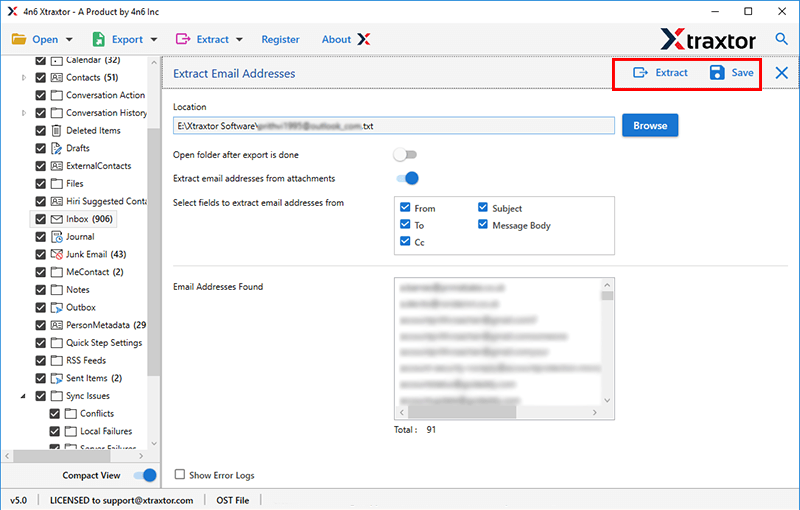
Task: Click the Open menu label
Action: (45, 39)
